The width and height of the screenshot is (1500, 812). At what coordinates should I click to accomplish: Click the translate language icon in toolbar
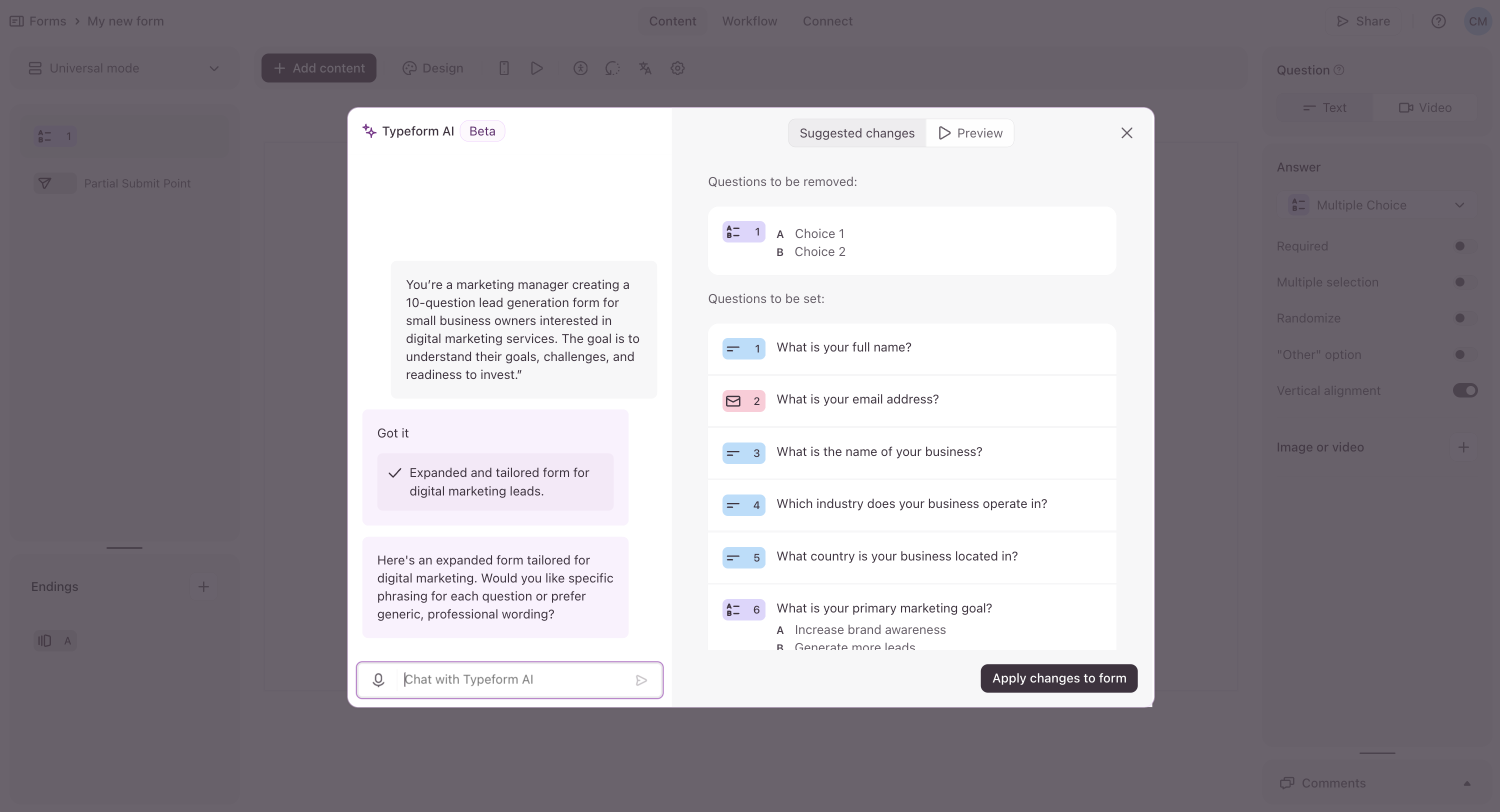point(644,68)
